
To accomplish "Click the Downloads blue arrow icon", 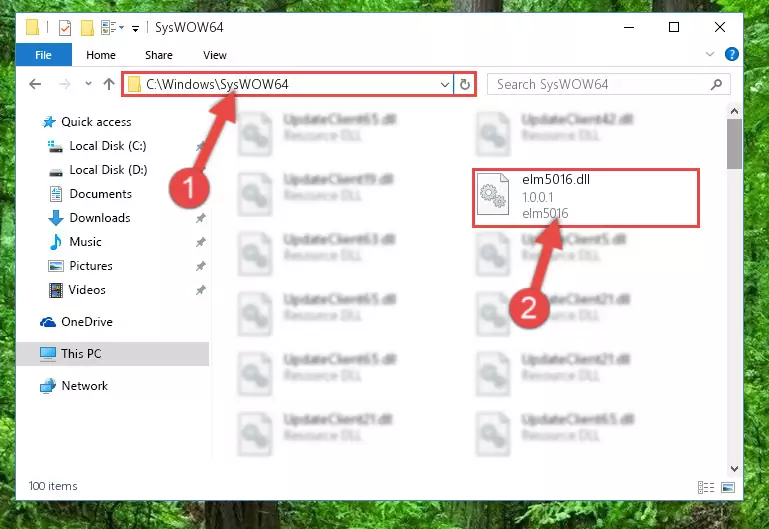I will (x=56, y=218).
